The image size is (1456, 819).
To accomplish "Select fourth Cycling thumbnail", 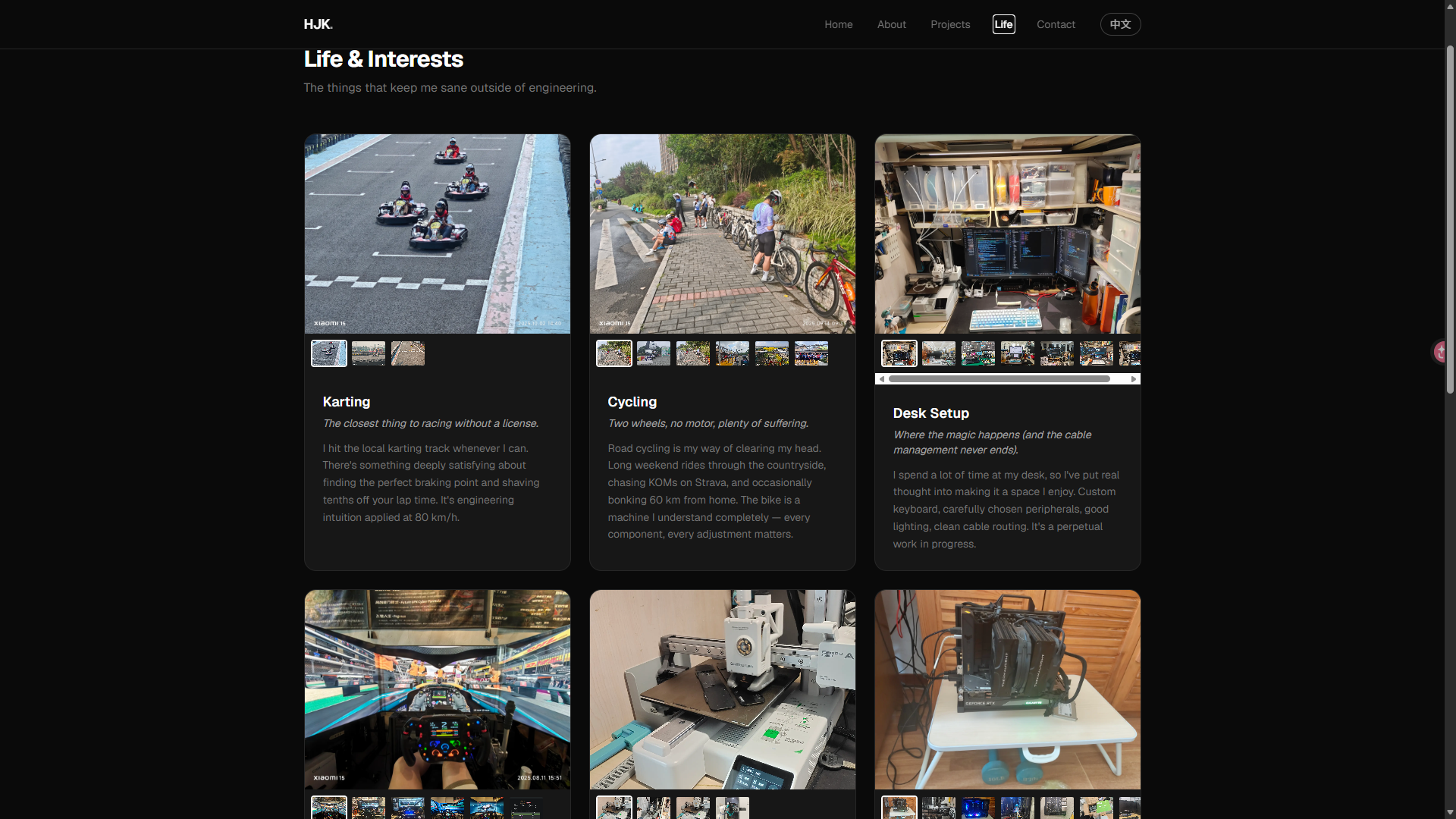I will tap(733, 353).
